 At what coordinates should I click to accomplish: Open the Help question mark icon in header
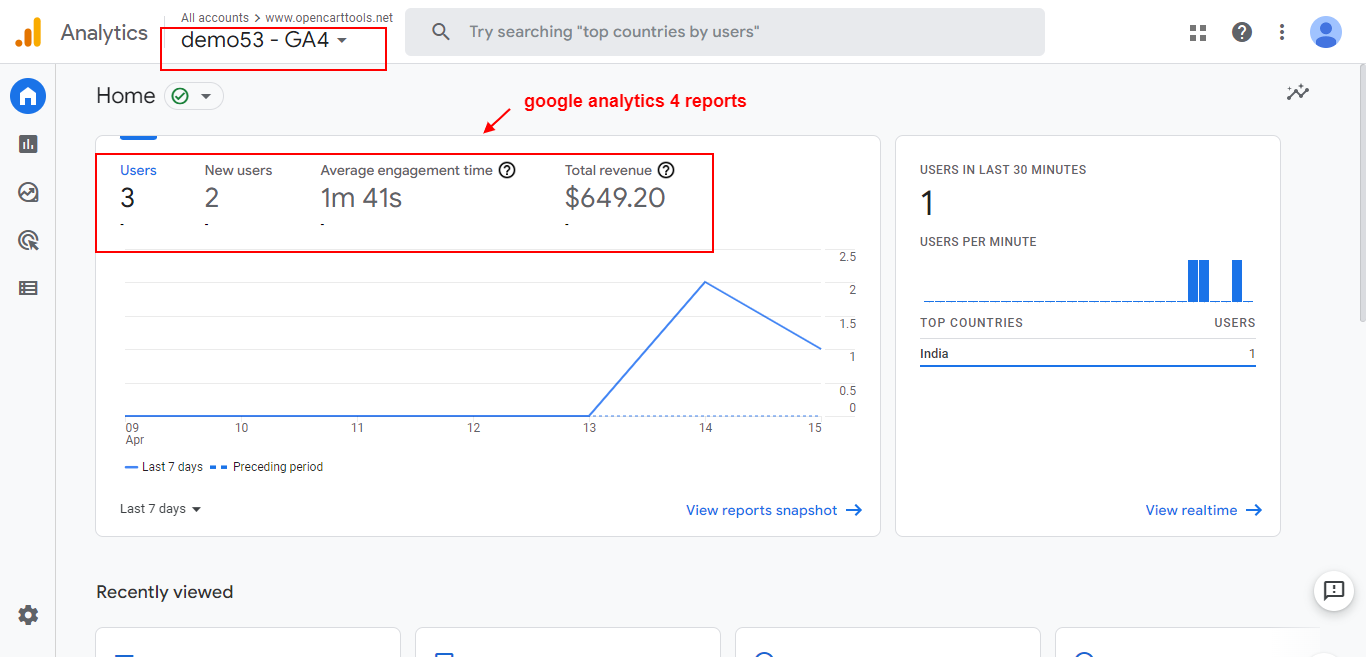click(x=1242, y=32)
